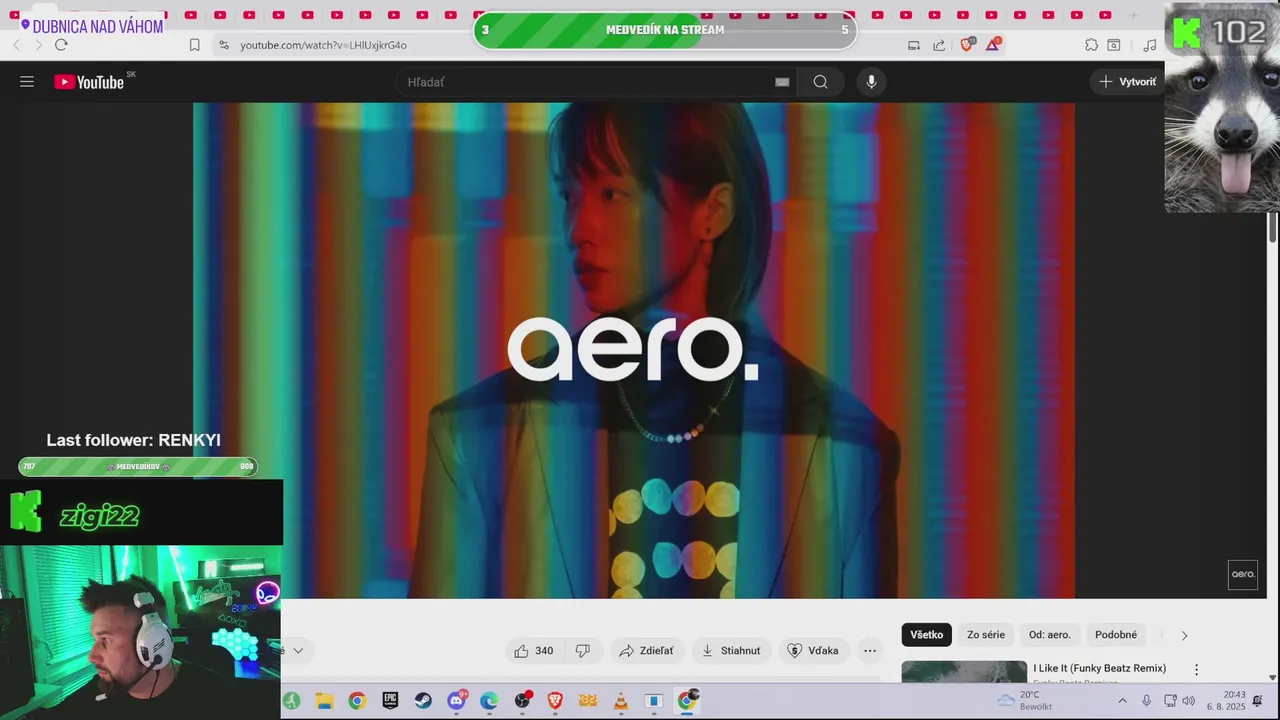1280x720 pixels.
Task: Select the Podobné filter chip
Action: tap(1116, 635)
